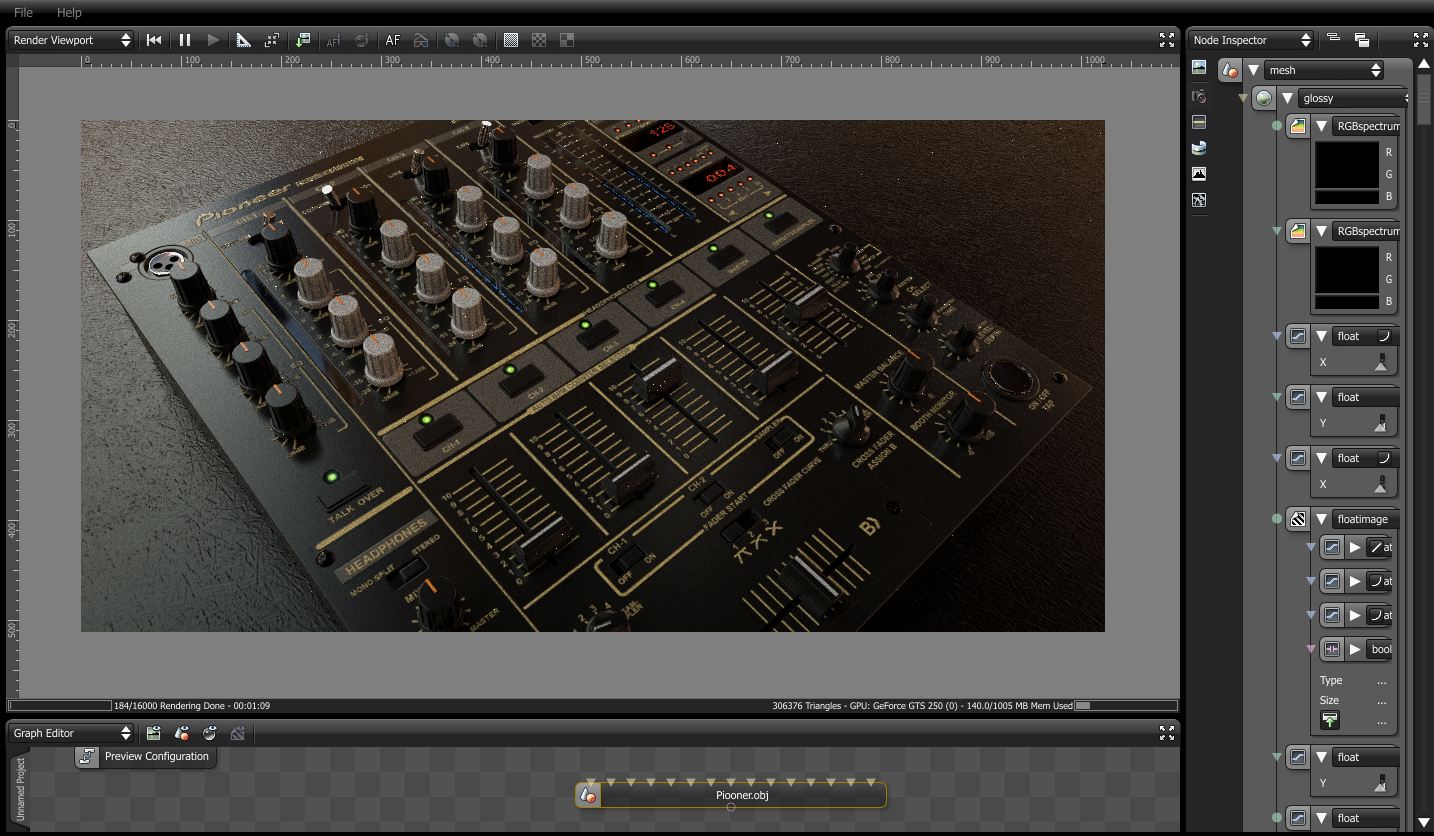
Task: Collapse the mesh node section
Action: pos(1253,70)
